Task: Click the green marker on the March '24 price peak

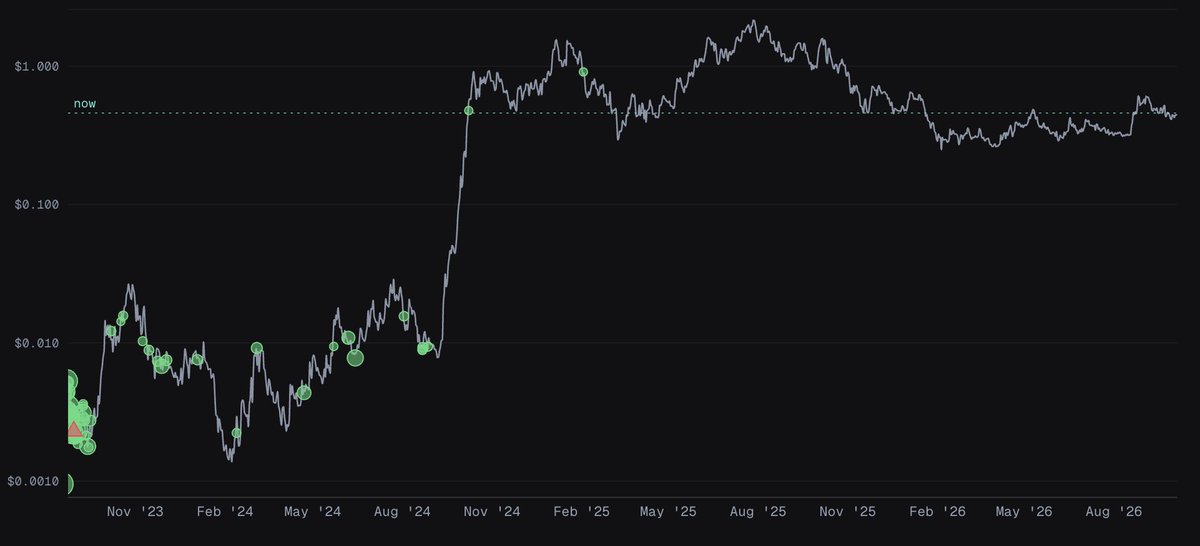Action: [257, 348]
